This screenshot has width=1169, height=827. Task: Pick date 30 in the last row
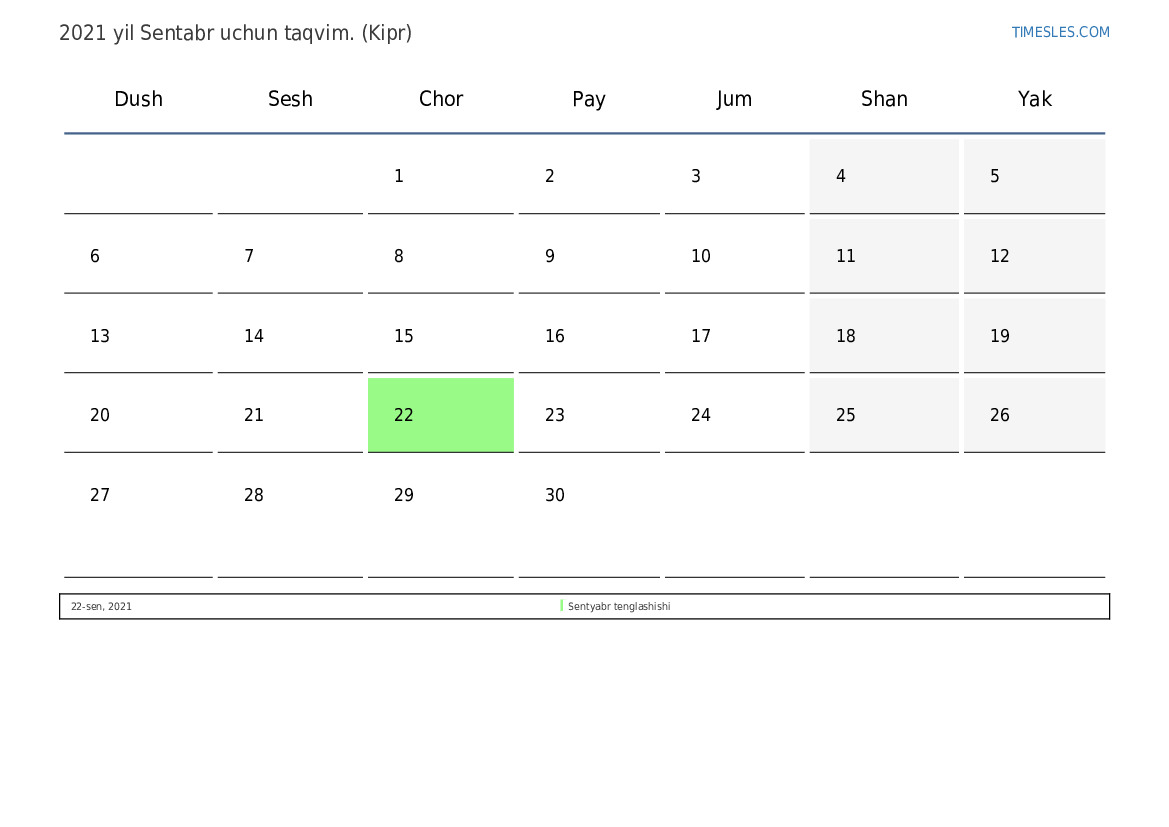[x=555, y=495]
